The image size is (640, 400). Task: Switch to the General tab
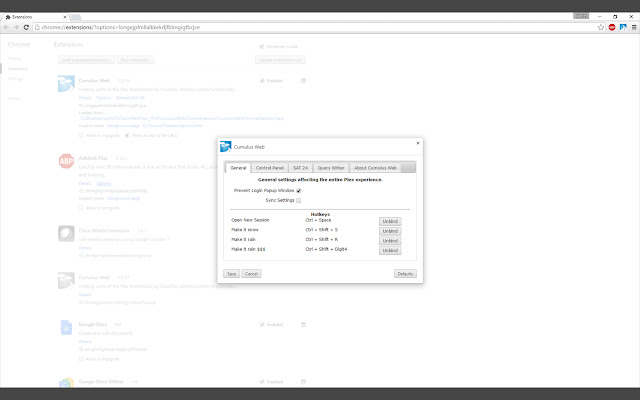[x=236, y=168]
